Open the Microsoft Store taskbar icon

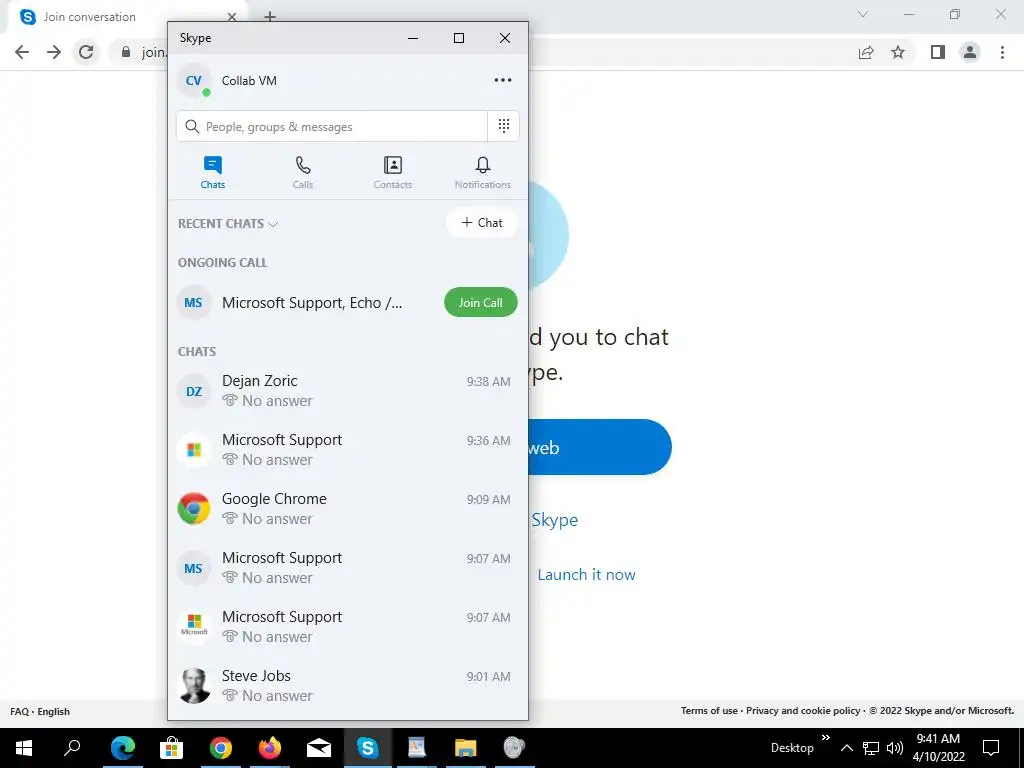pos(172,748)
